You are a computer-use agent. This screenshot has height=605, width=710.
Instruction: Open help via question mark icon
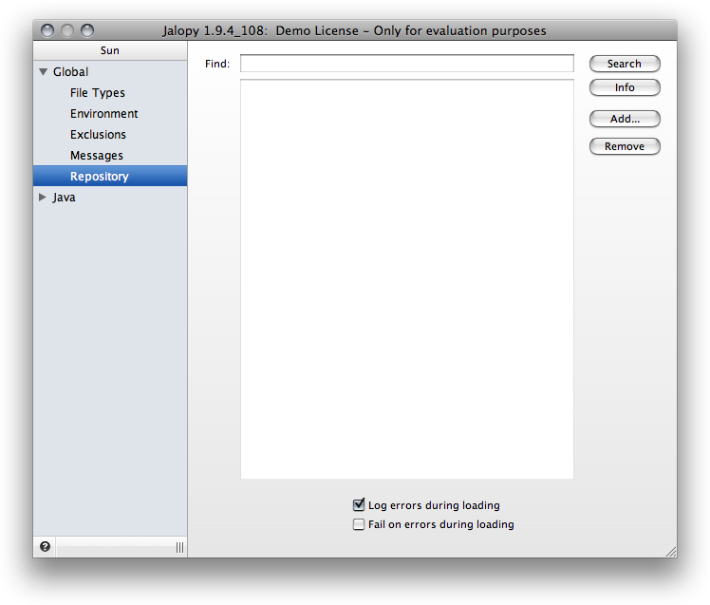click(x=45, y=547)
